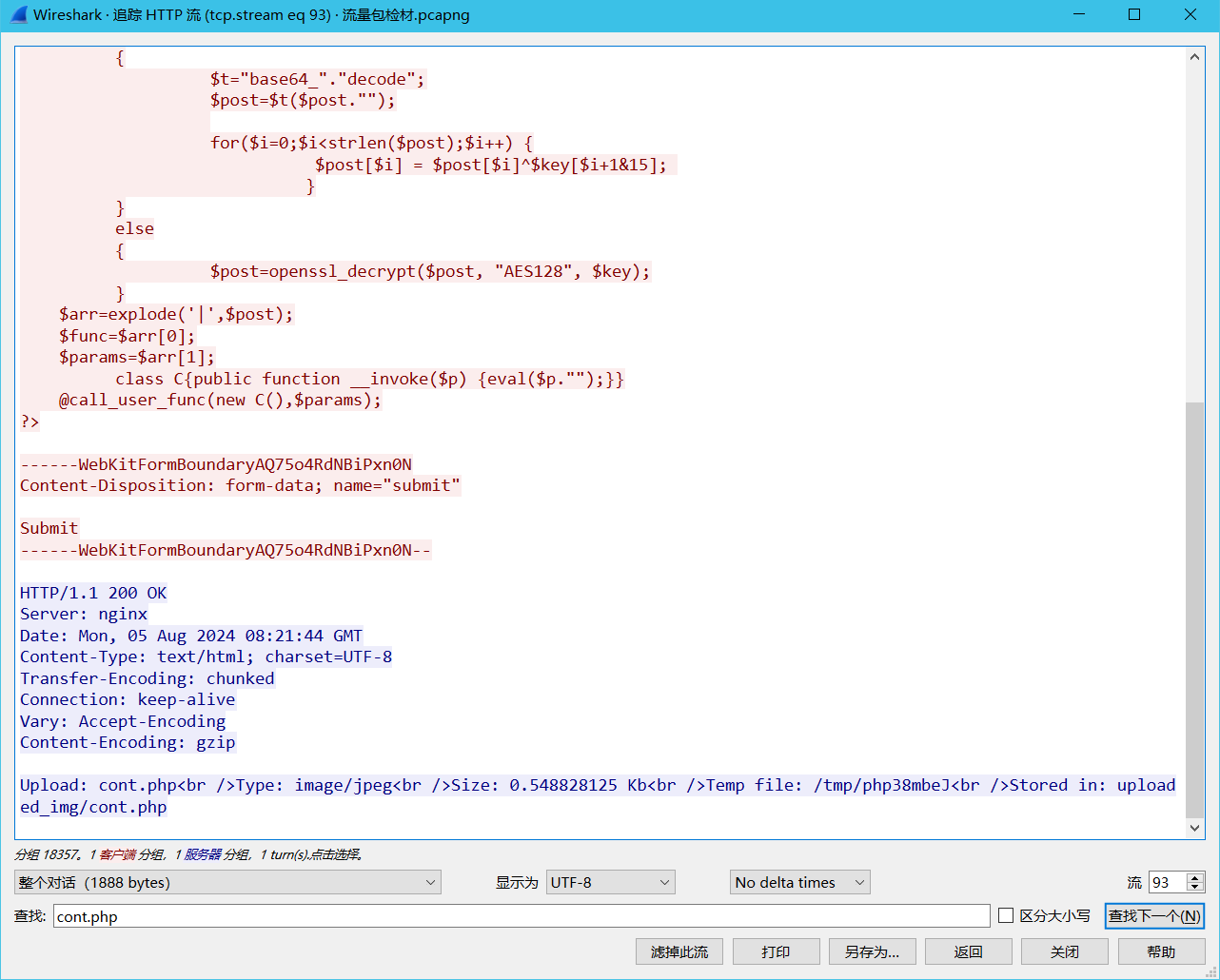Click the Content-Encoding: gzip line
This screenshot has height=980, width=1220.
point(128,742)
